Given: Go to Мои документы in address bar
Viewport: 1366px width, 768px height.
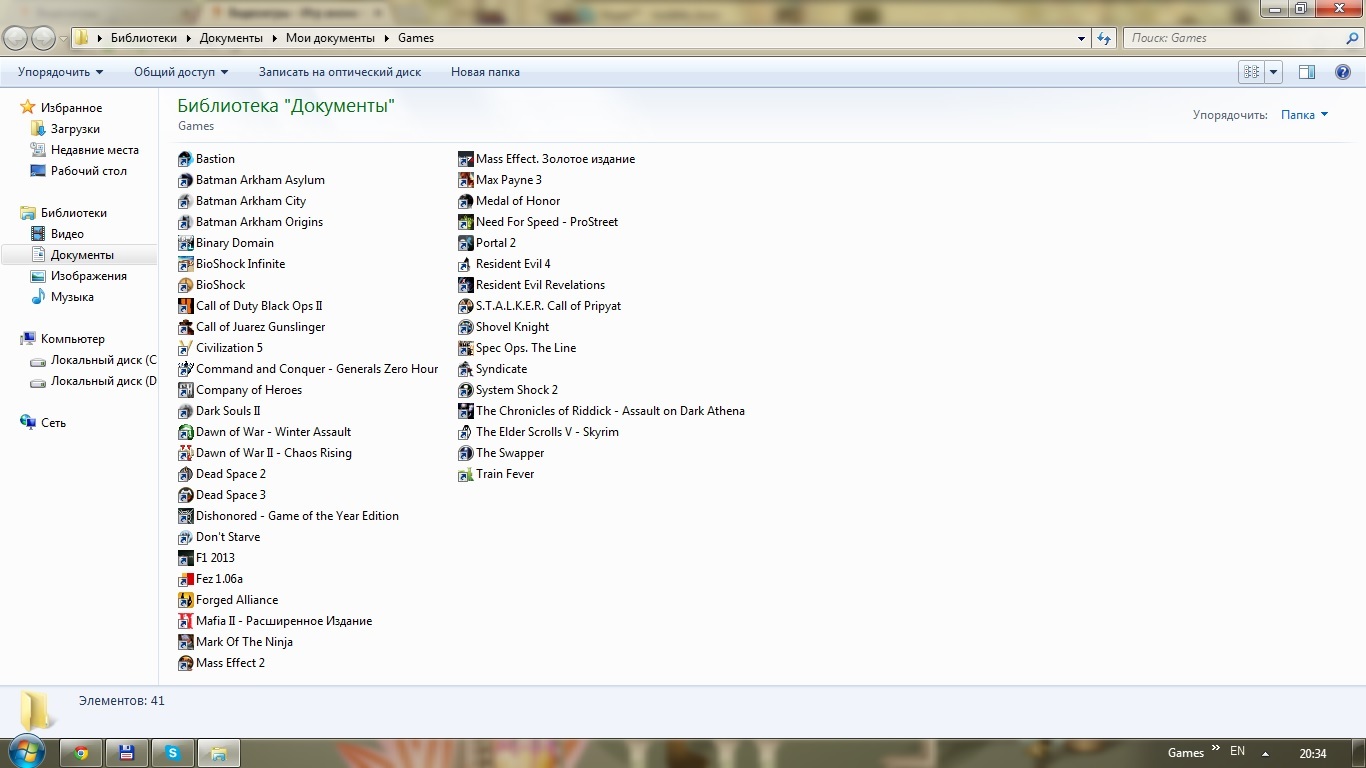Looking at the screenshot, I should 330,38.
